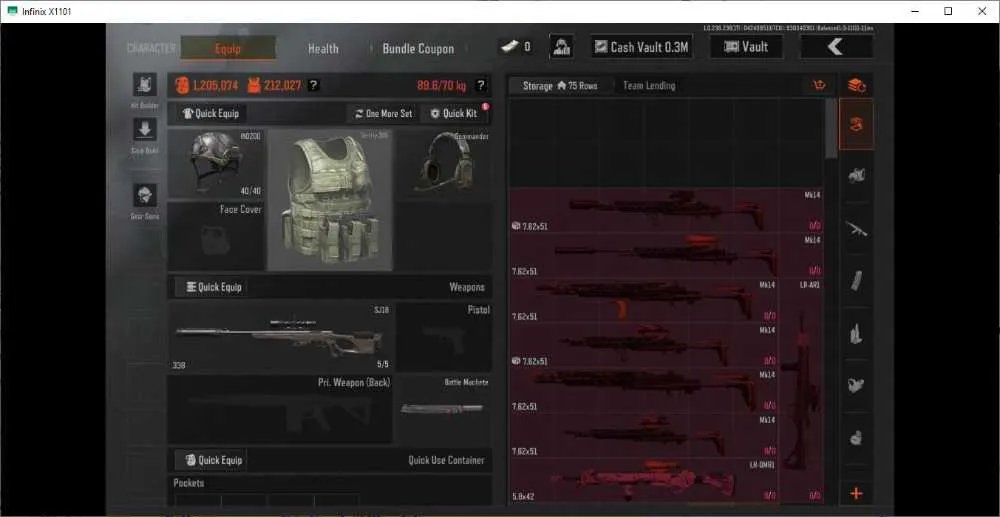Open the Cash Vault 0.3M button
This screenshot has height=517, width=1000.
pos(642,47)
